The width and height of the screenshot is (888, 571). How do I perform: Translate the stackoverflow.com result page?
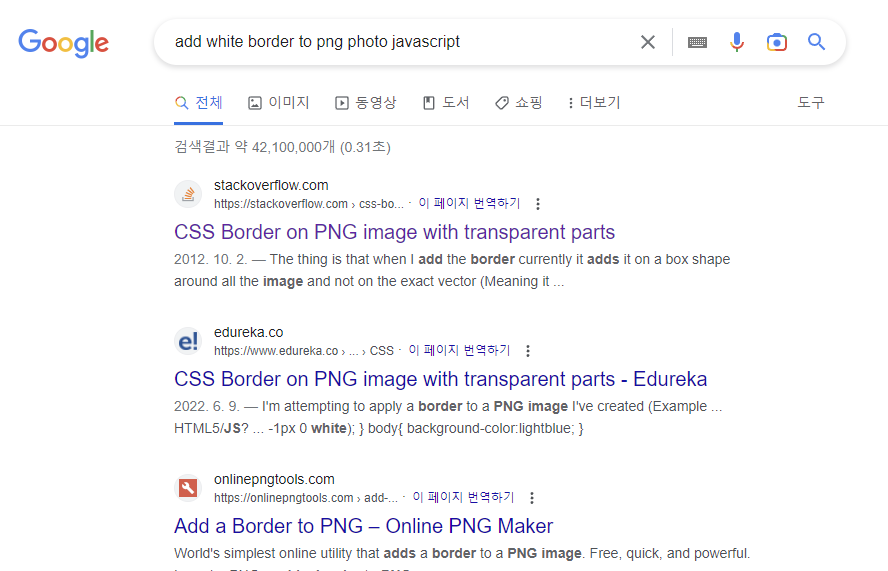(x=469, y=203)
